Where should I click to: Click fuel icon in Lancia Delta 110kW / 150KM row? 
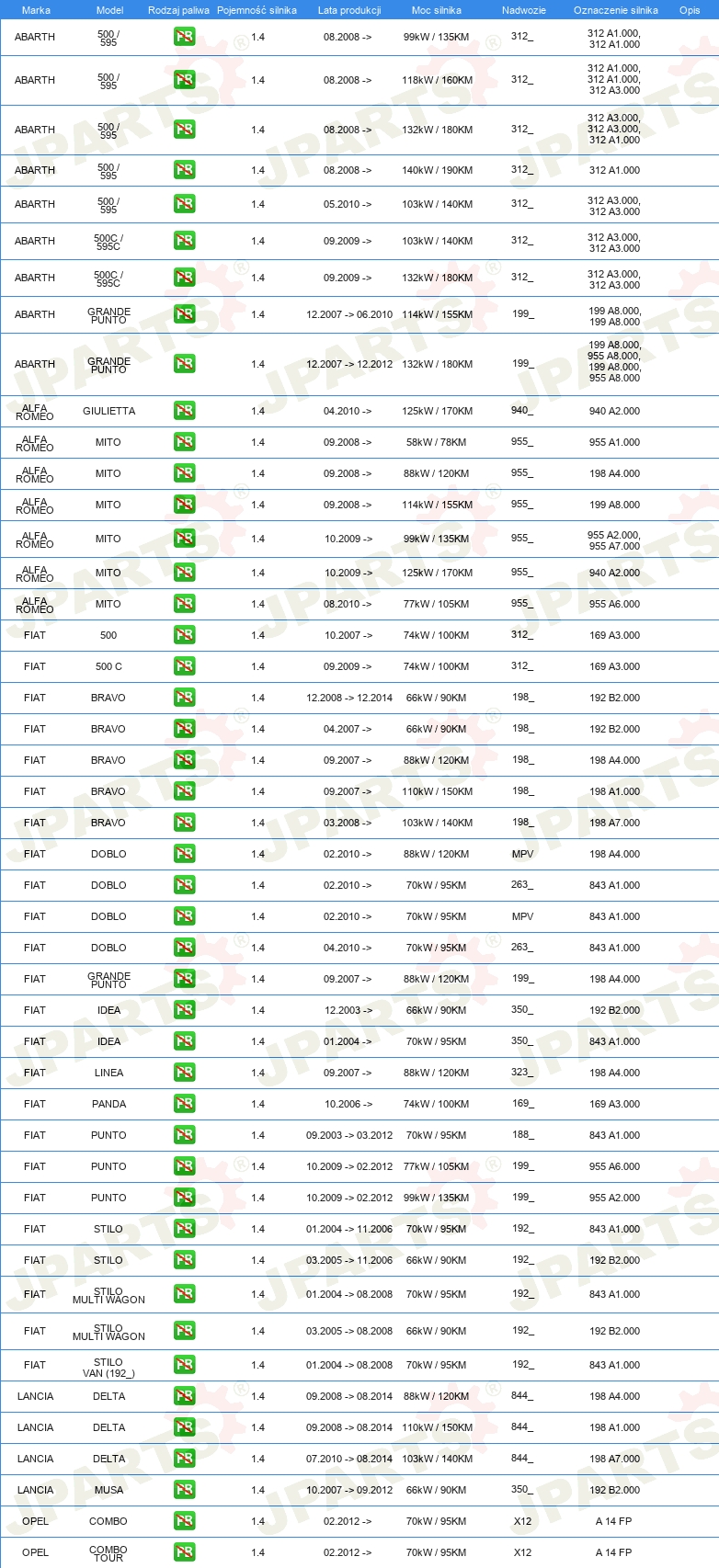pos(184,1427)
